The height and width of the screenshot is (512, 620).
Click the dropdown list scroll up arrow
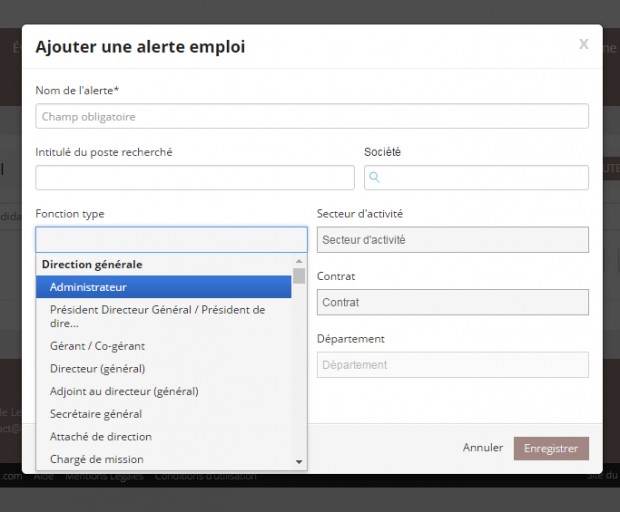[x=299, y=261]
